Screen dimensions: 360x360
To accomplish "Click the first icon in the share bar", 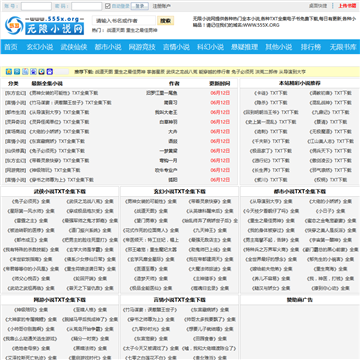I will tap(9, 71).
